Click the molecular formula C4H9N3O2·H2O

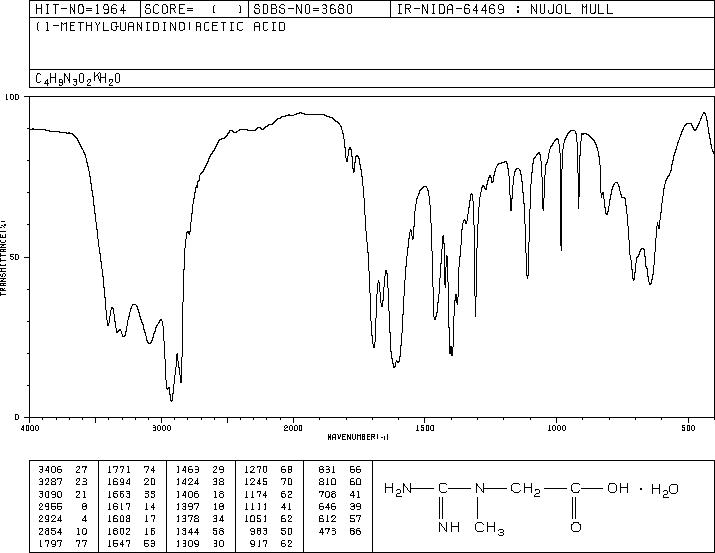click(78, 79)
